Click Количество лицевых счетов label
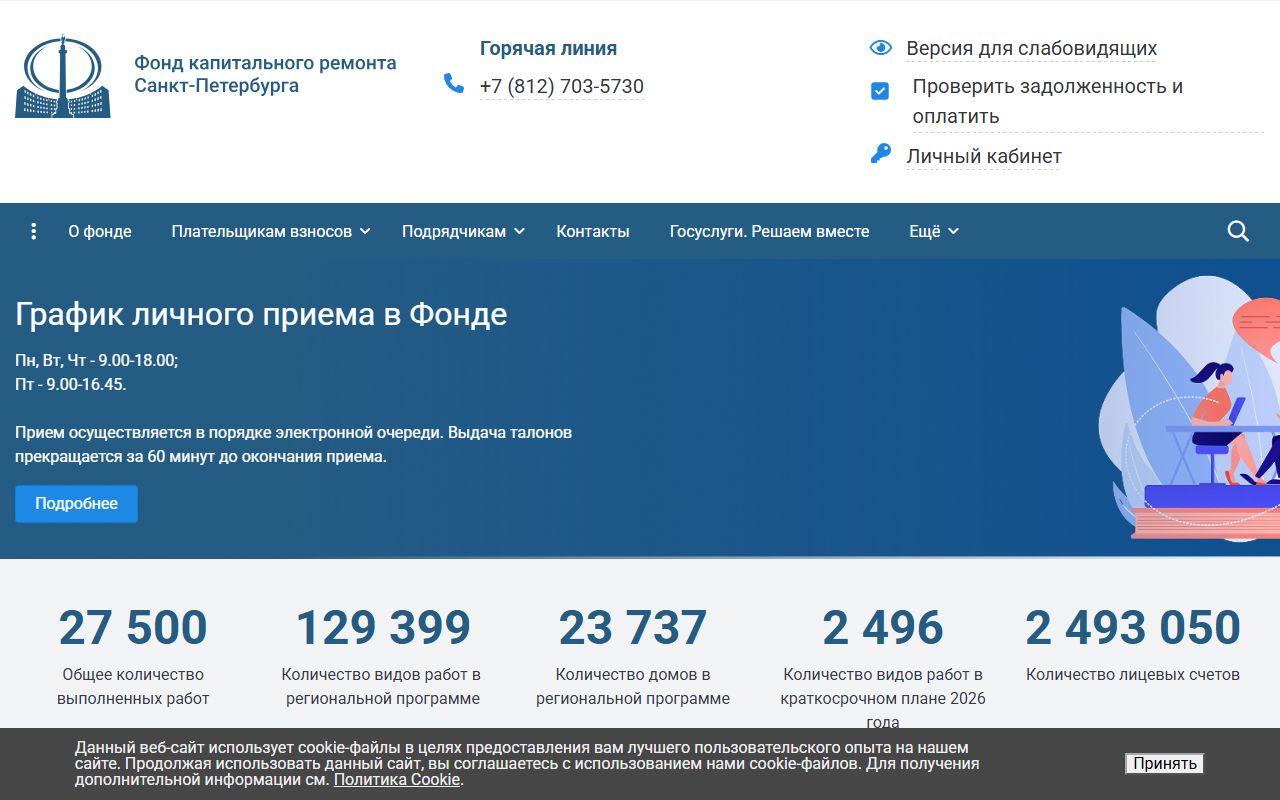 pos(1133,675)
